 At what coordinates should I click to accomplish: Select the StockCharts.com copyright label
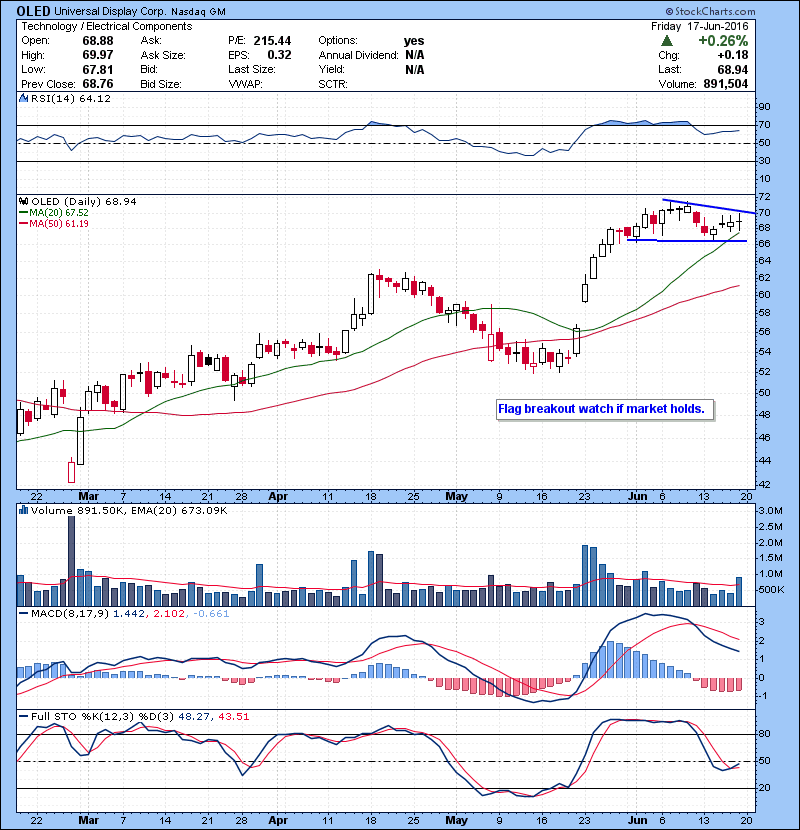pyautogui.click(x=711, y=11)
